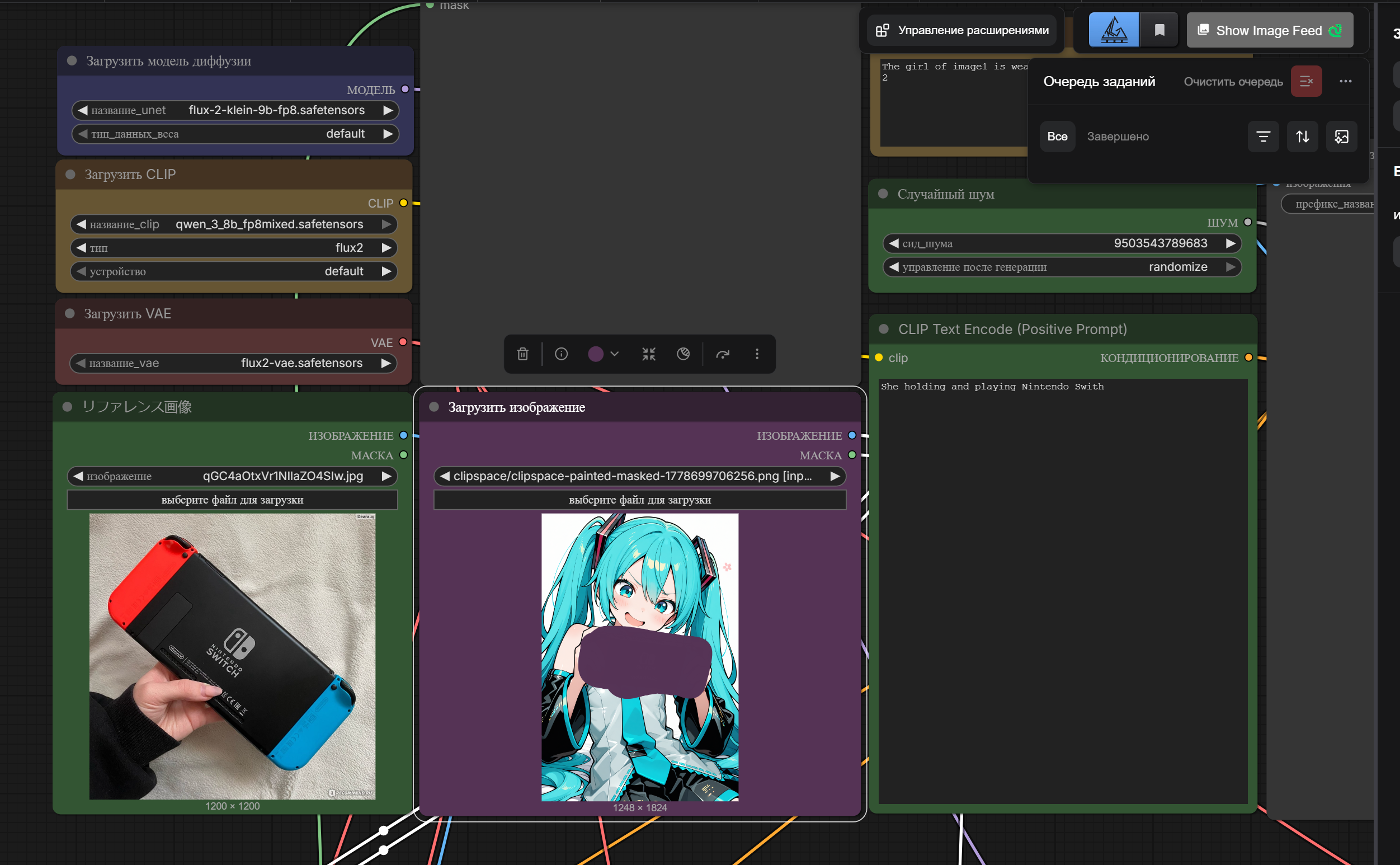Toggle collapse dot on Загрузить CLIP node
1400x865 pixels.
tap(71, 175)
